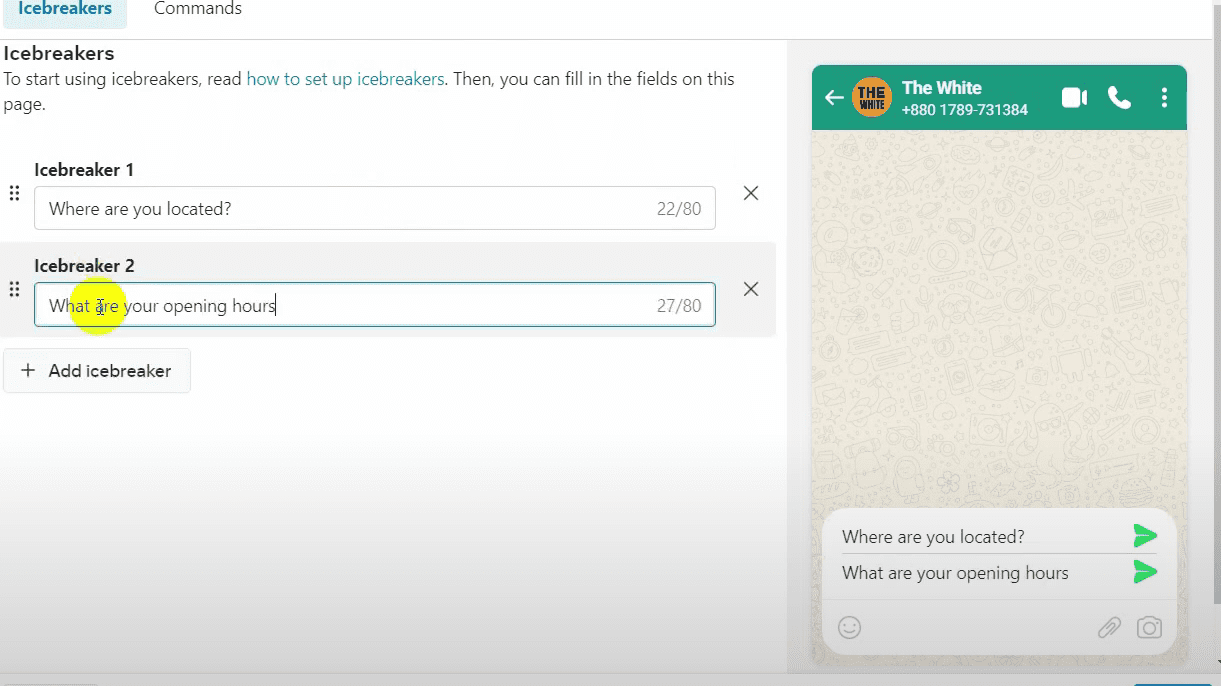Grab the drag handle for Icebreaker 1

click(14, 194)
